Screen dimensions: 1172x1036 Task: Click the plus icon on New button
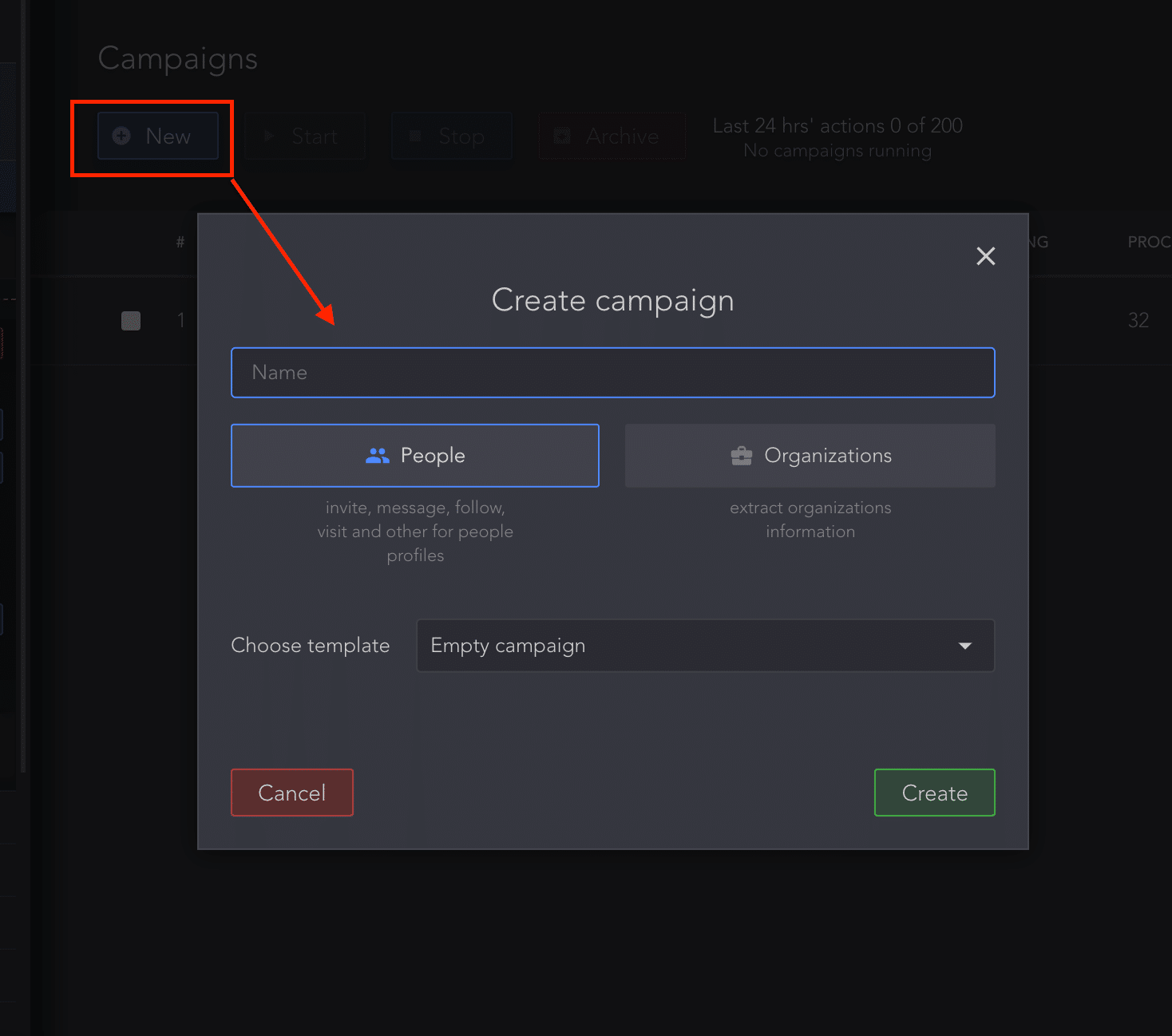[x=121, y=136]
